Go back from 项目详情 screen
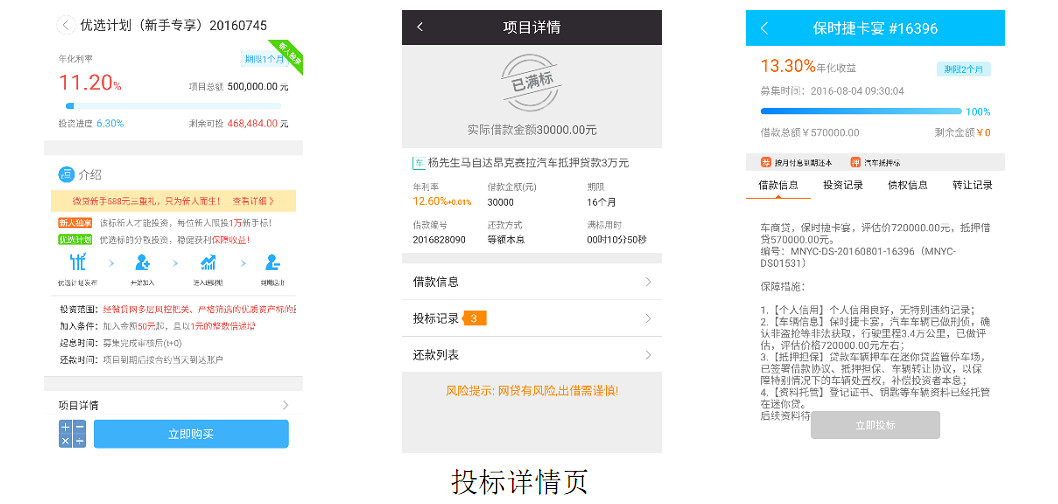 [420, 27]
